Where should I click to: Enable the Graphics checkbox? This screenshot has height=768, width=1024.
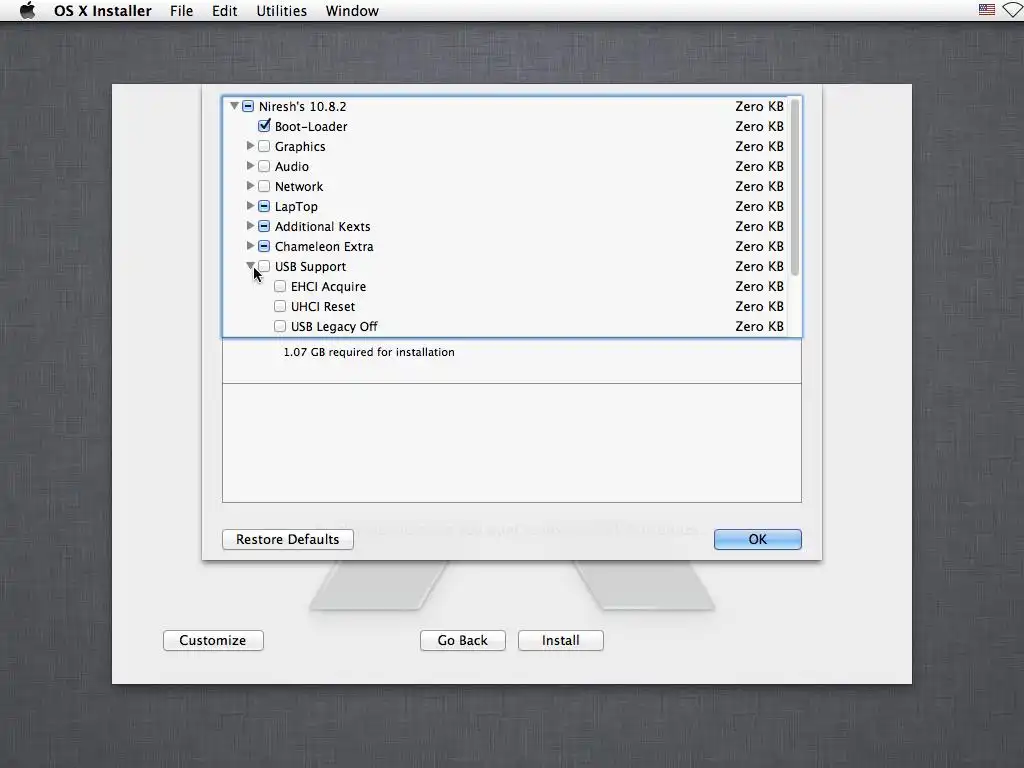click(264, 146)
